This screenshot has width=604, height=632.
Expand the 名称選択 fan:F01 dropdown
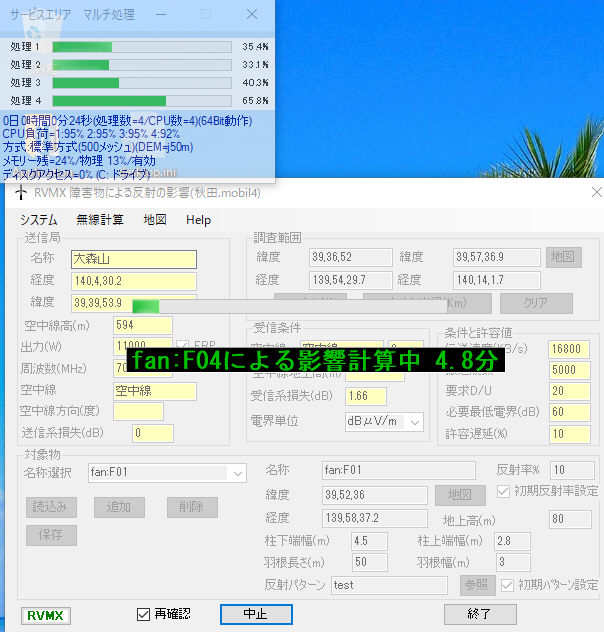pos(236,472)
